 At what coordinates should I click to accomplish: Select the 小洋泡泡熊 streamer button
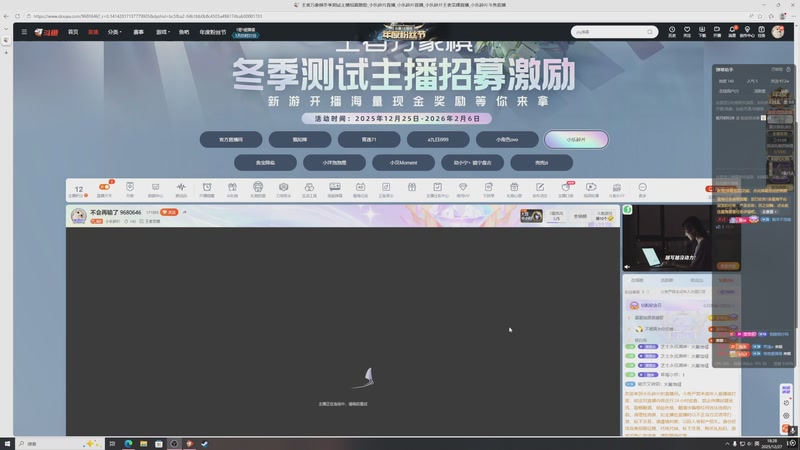point(334,163)
